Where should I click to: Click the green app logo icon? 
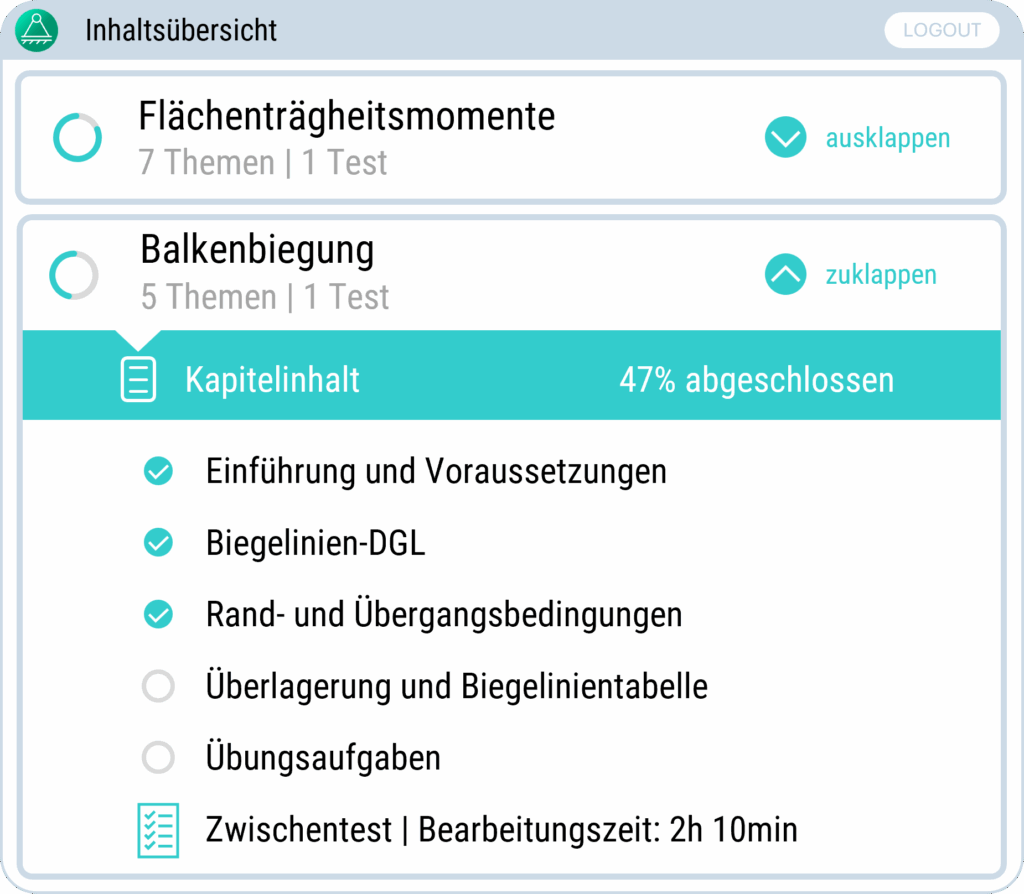click(x=38, y=28)
